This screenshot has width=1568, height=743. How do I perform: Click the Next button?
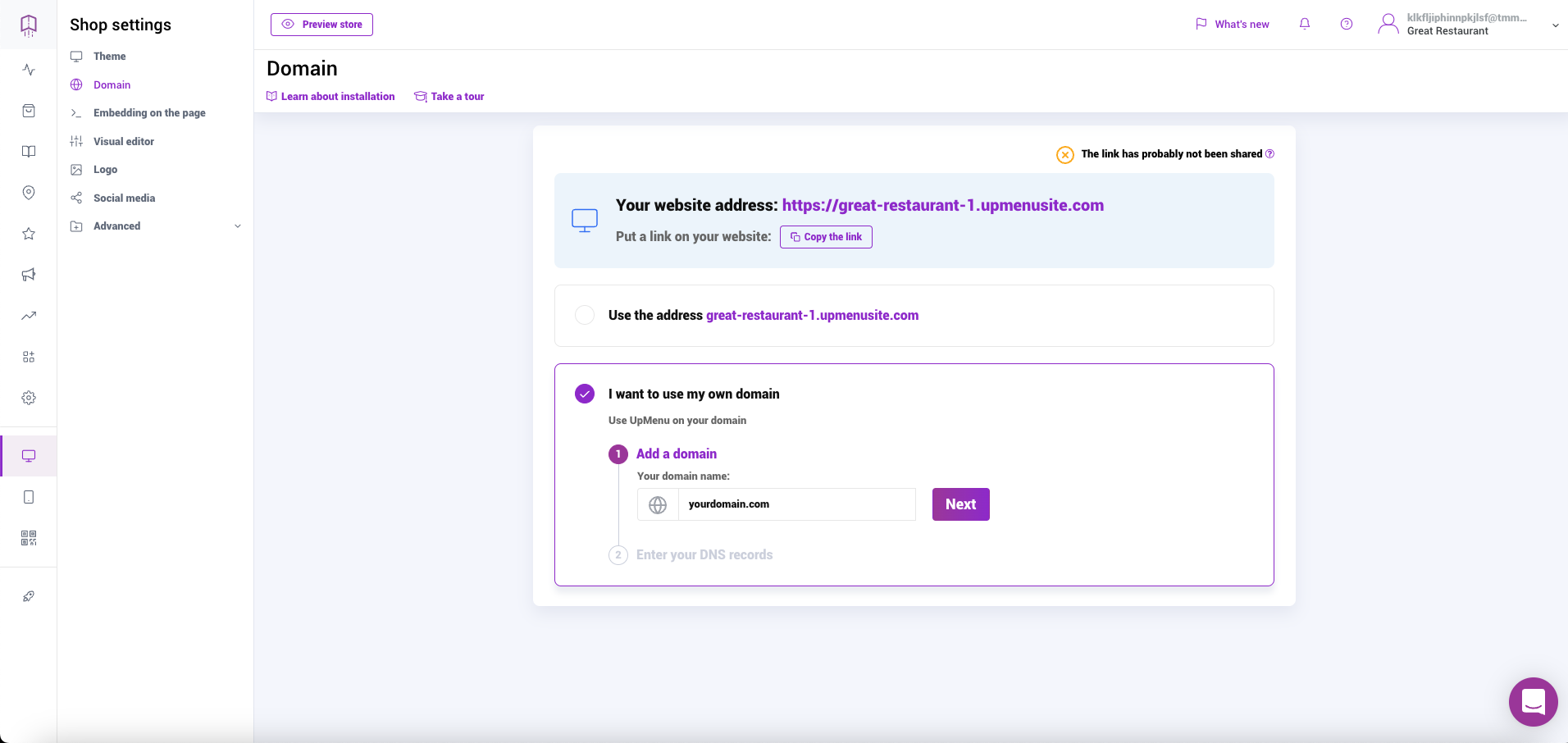[x=960, y=504]
